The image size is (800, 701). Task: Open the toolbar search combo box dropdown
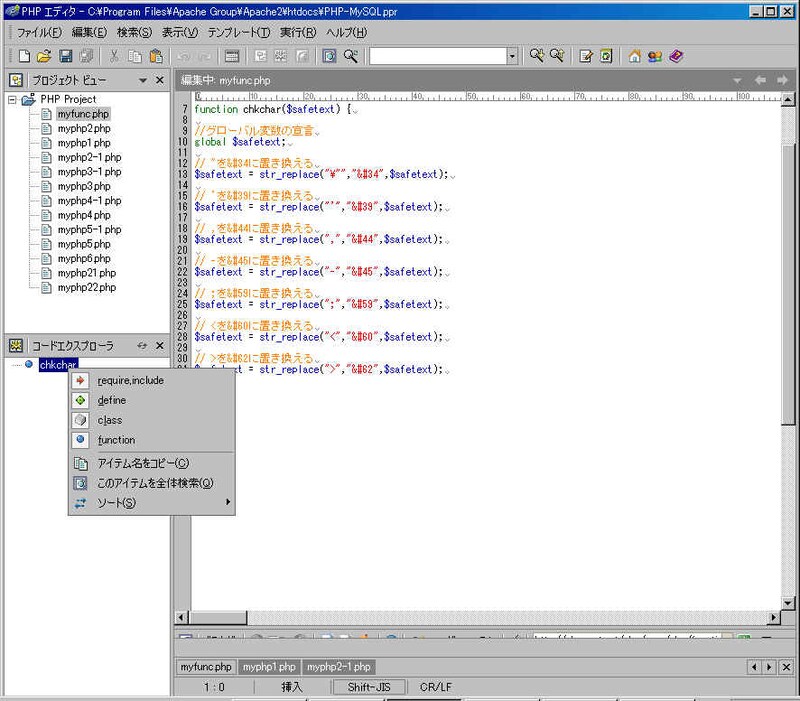click(512, 56)
